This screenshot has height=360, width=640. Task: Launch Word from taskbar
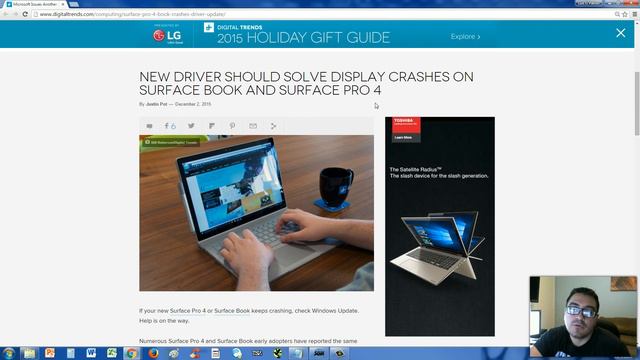point(91,353)
